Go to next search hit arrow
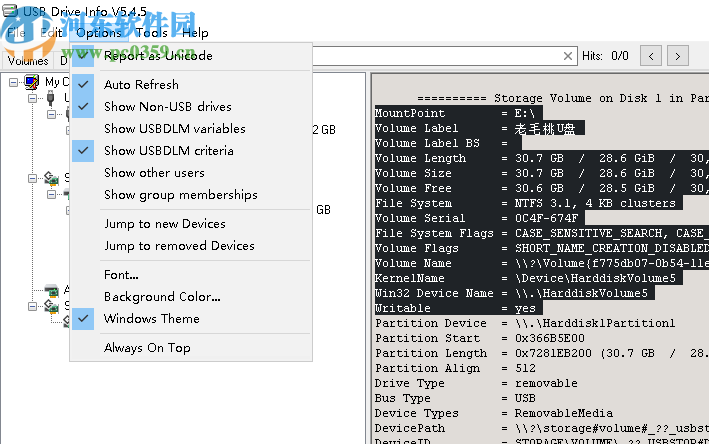This screenshot has width=709, height=444. [x=677, y=56]
